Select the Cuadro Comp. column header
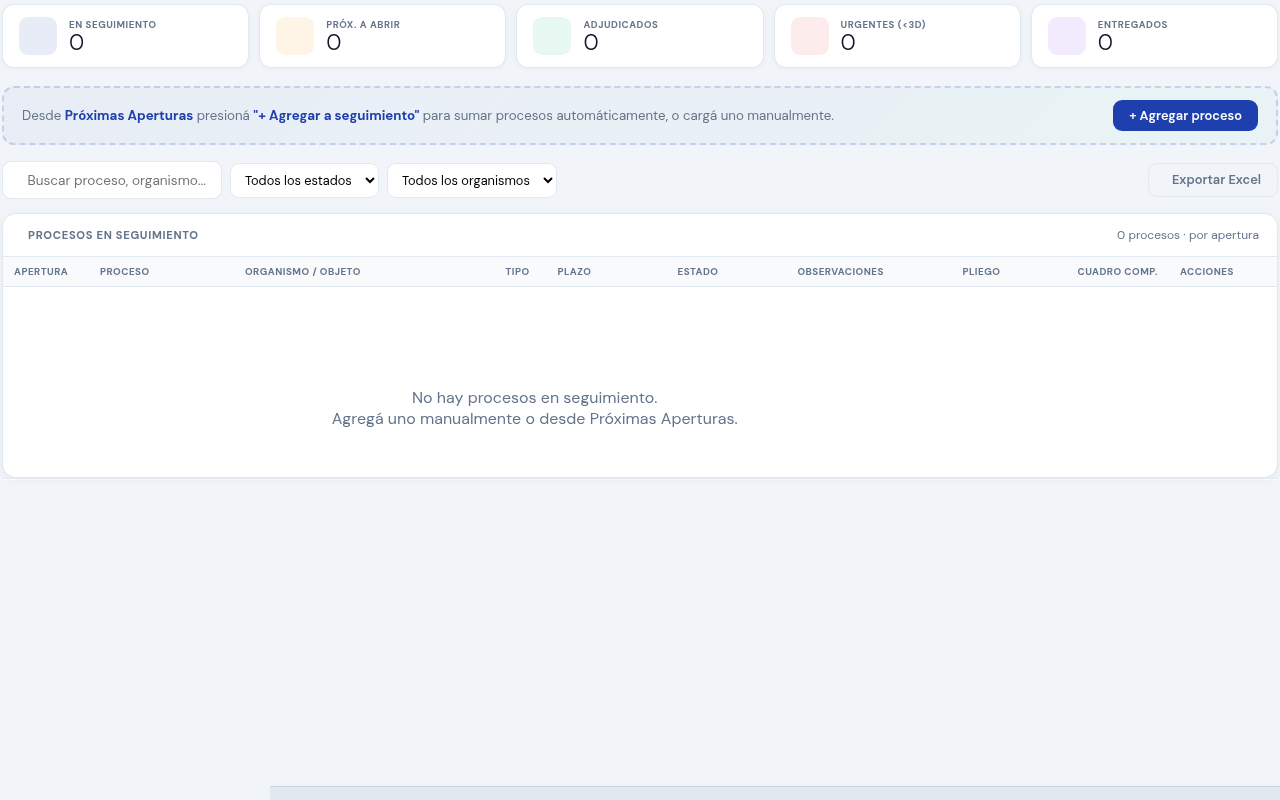The width and height of the screenshot is (1280, 800). click(x=1117, y=272)
